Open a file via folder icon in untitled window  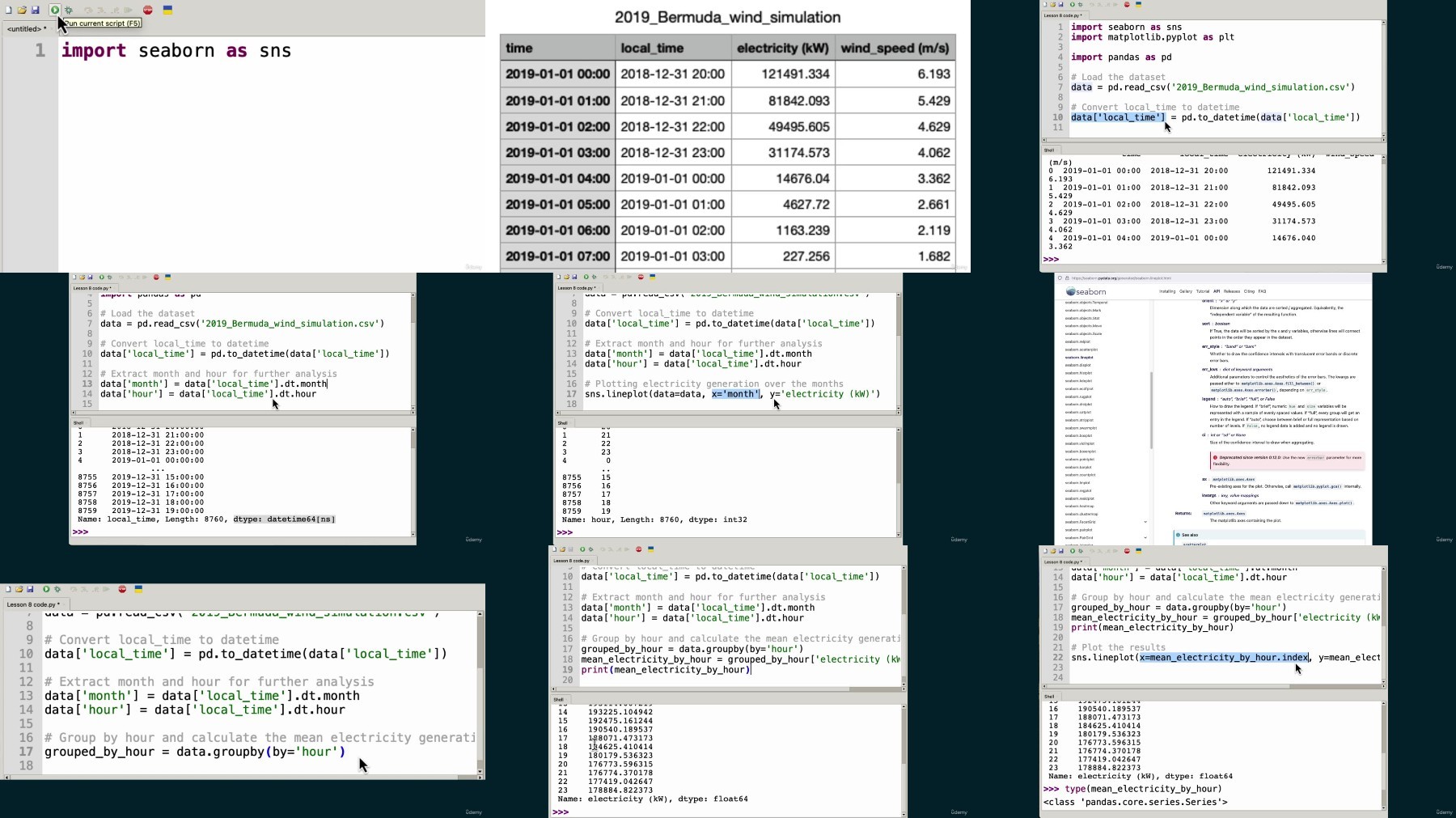tap(22, 10)
